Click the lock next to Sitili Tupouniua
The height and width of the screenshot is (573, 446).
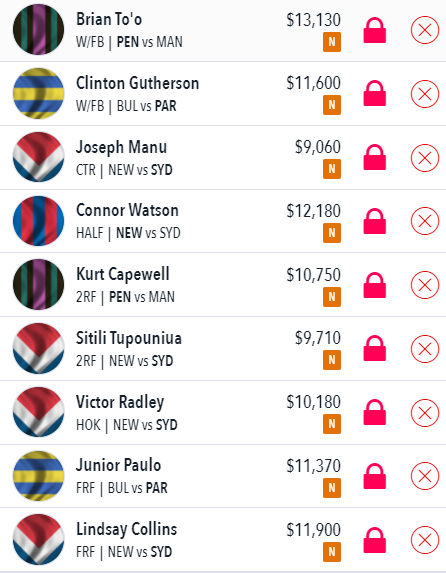click(x=375, y=348)
